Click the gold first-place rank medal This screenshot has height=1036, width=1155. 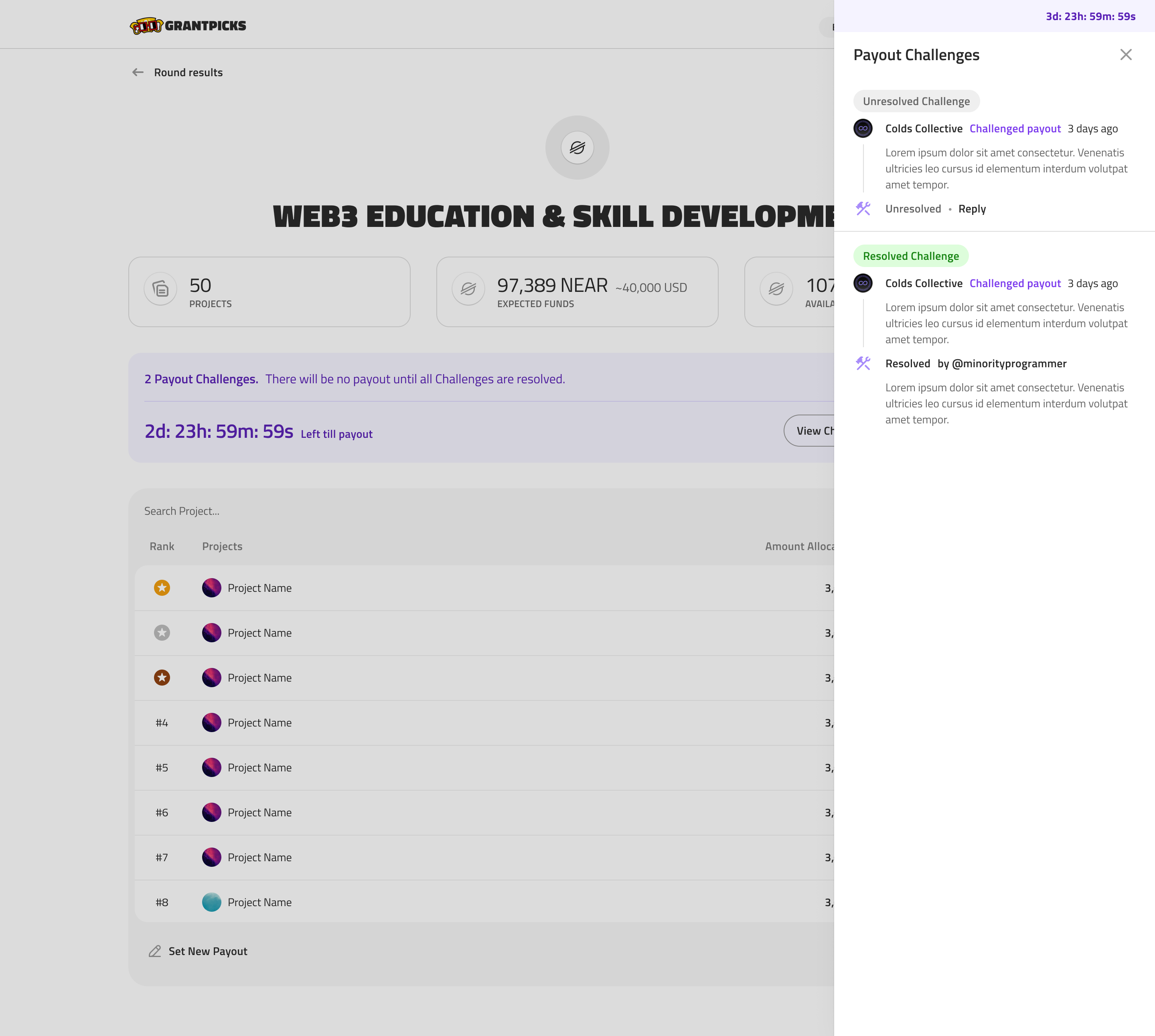(x=162, y=587)
